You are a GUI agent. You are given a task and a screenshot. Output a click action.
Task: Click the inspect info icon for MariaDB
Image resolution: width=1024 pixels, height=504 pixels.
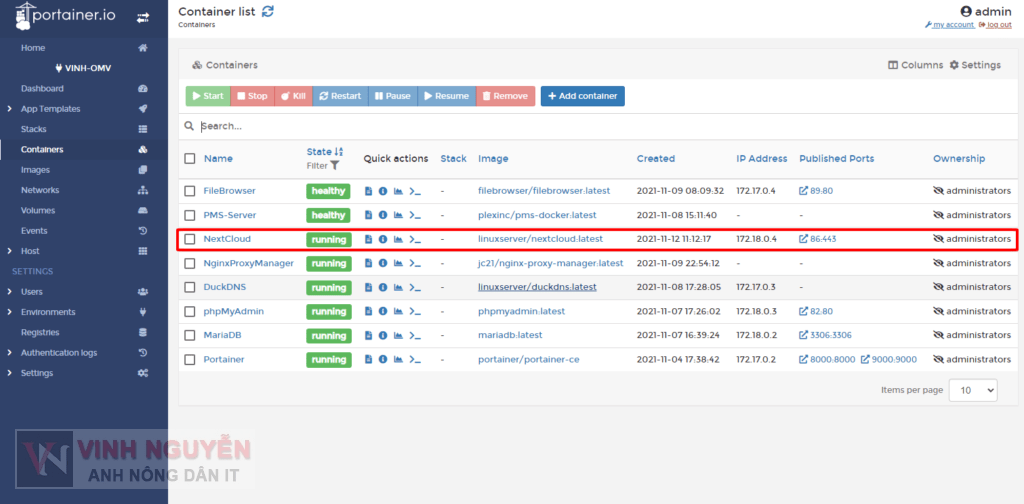[383, 336]
